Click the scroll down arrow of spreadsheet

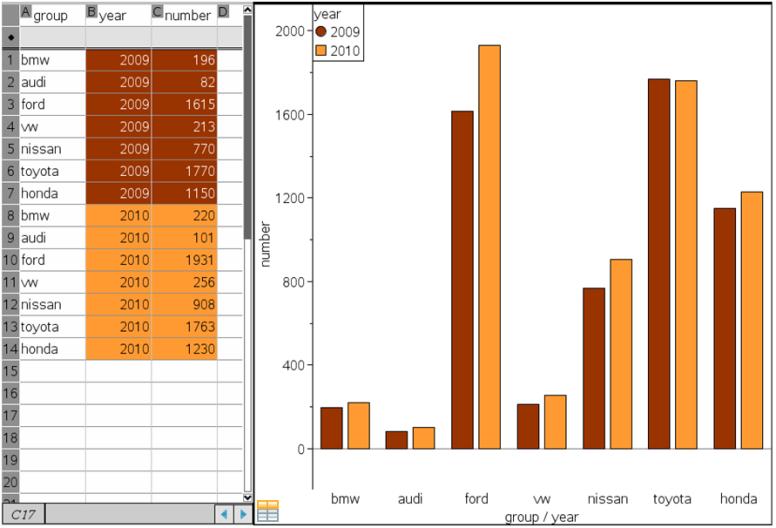pos(247,497)
